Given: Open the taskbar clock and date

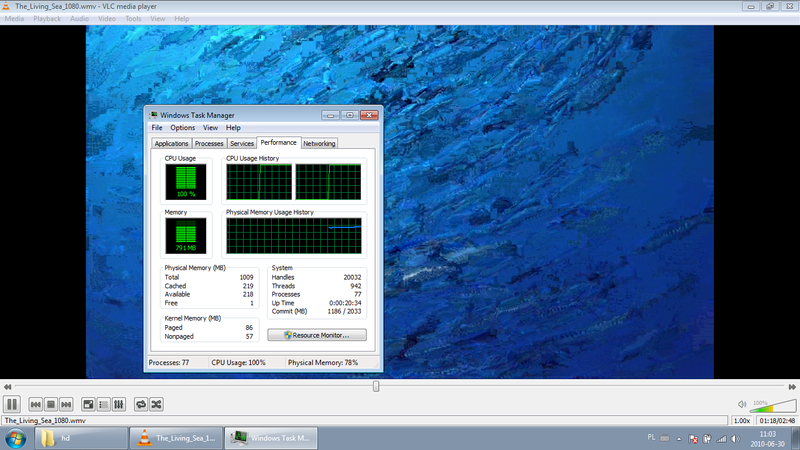Looking at the screenshot, I should [x=767, y=439].
